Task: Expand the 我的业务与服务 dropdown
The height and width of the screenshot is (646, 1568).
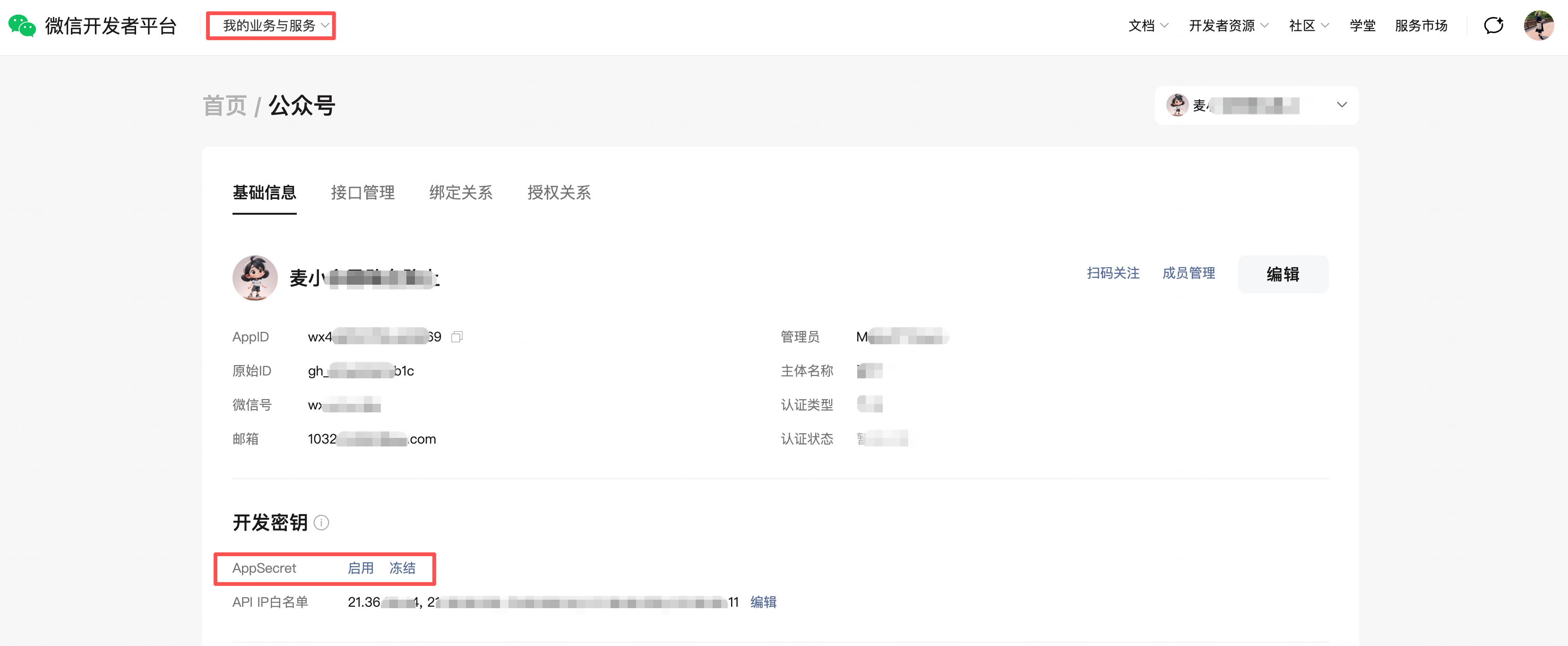Action: coord(271,26)
